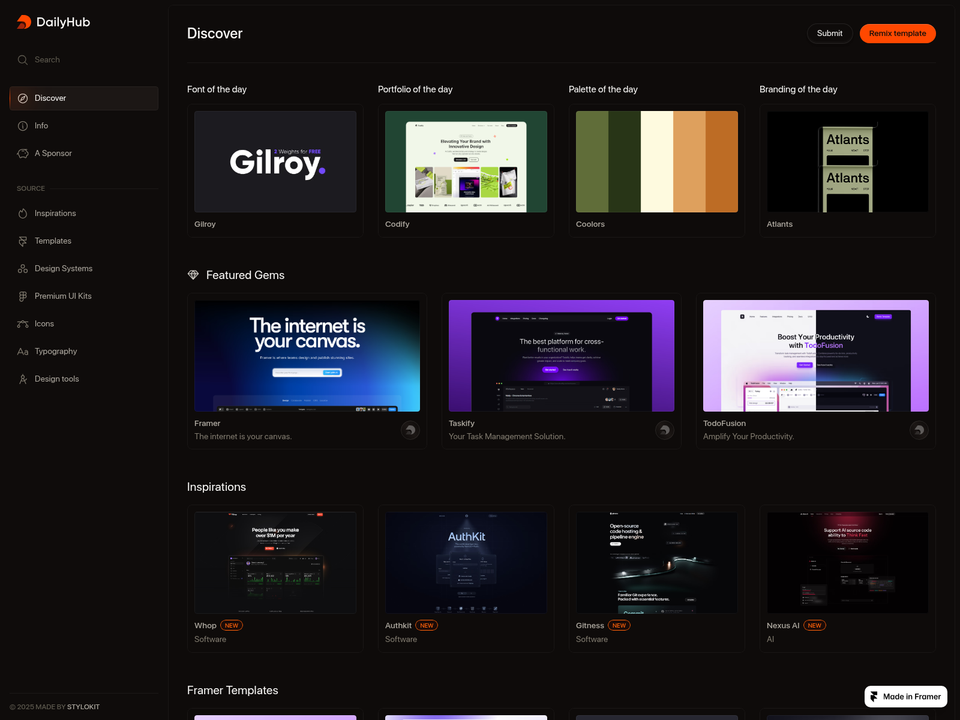Follow the STYLOKIT footer link

click(83, 707)
